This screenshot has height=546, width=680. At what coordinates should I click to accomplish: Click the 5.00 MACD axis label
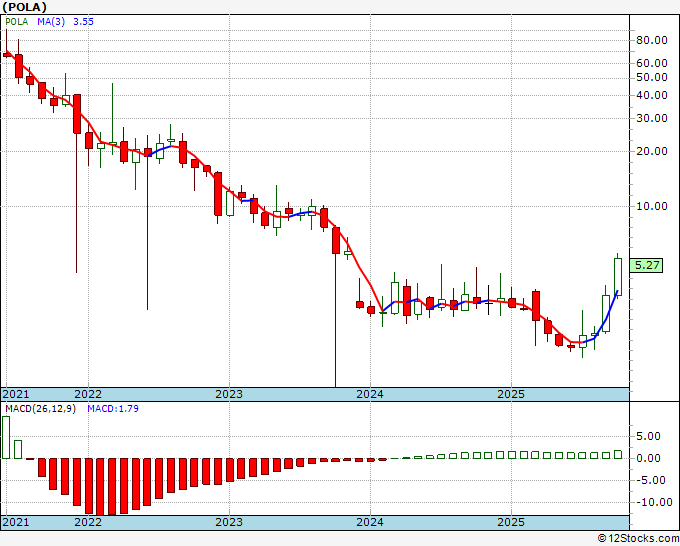click(x=648, y=436)
